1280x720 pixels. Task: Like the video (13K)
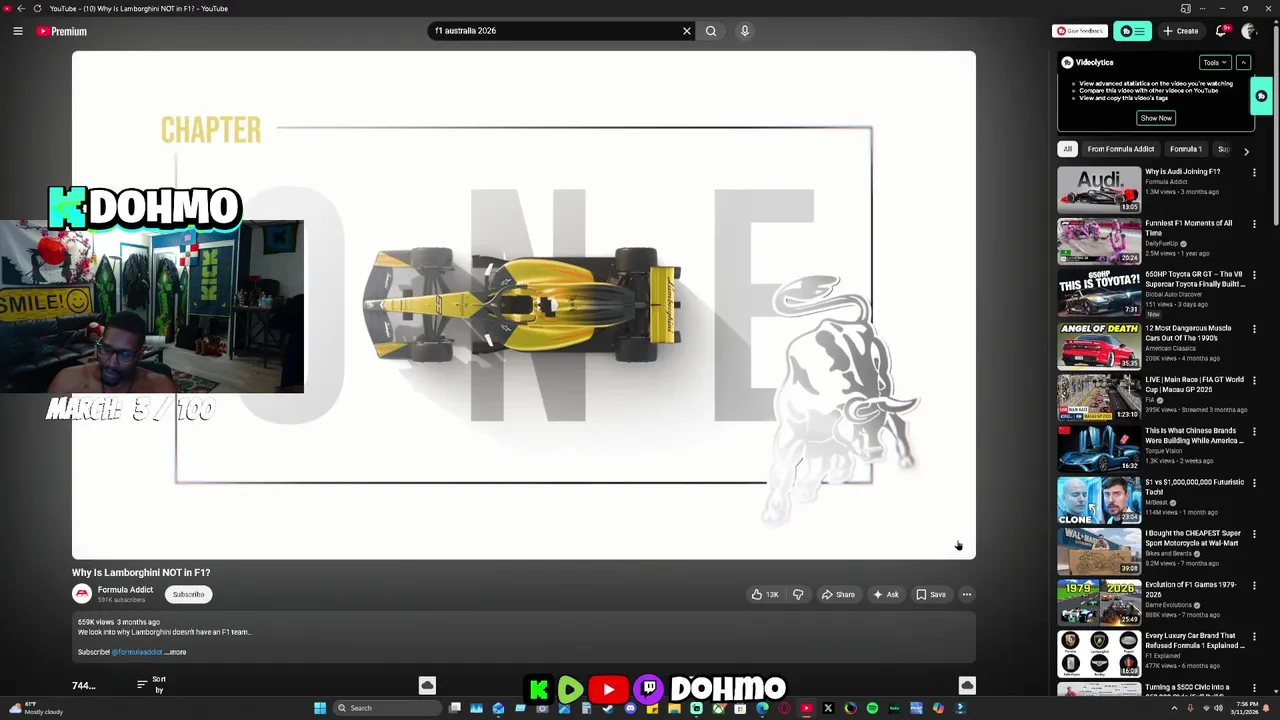point(765,594)
